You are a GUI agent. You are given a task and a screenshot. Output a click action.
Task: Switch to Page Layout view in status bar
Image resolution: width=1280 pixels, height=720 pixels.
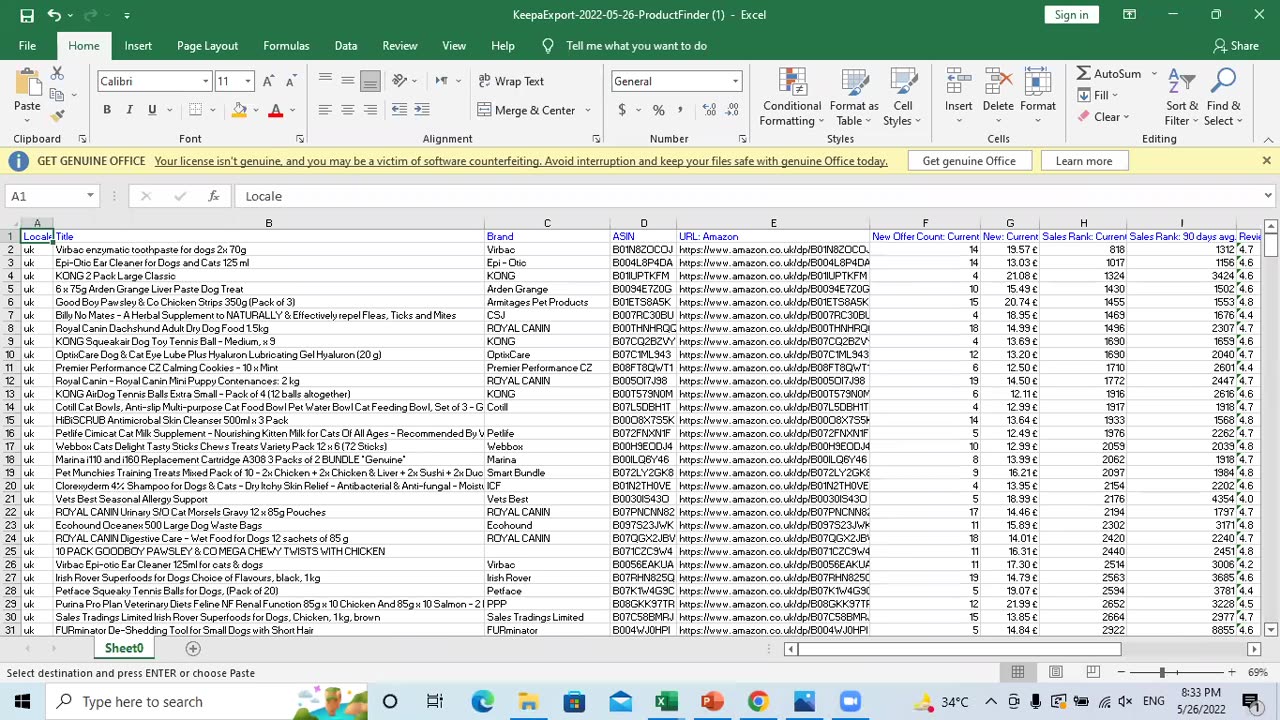pyautogui.click(x=1055, y=673)
